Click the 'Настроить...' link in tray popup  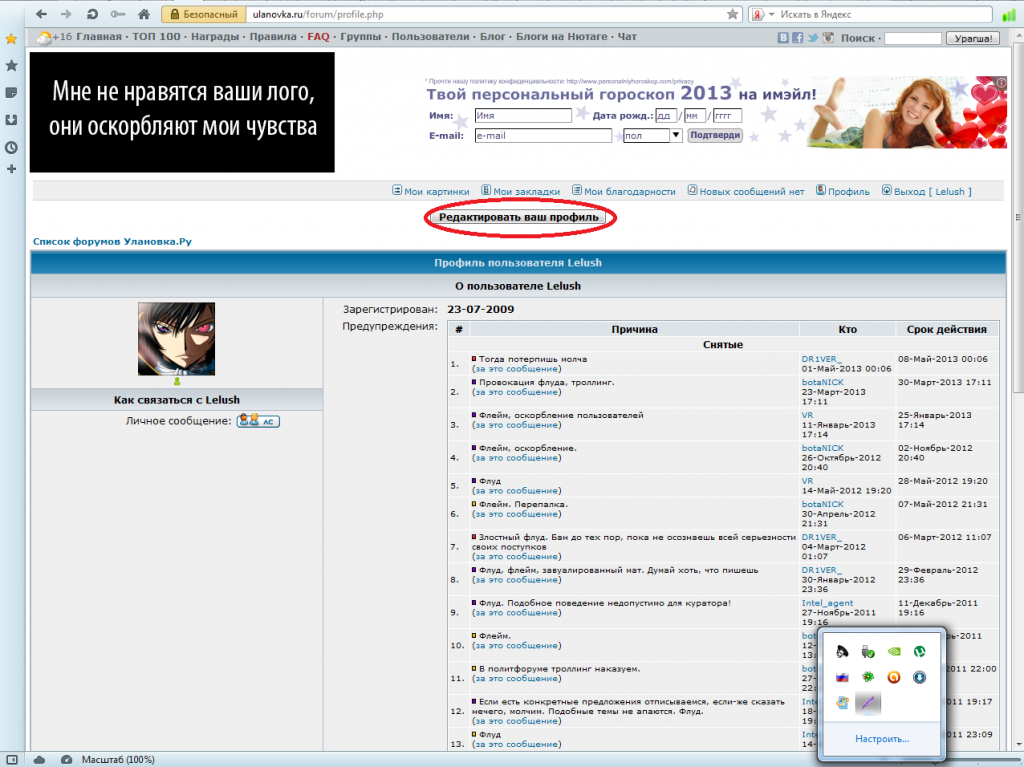pos(881,739)
